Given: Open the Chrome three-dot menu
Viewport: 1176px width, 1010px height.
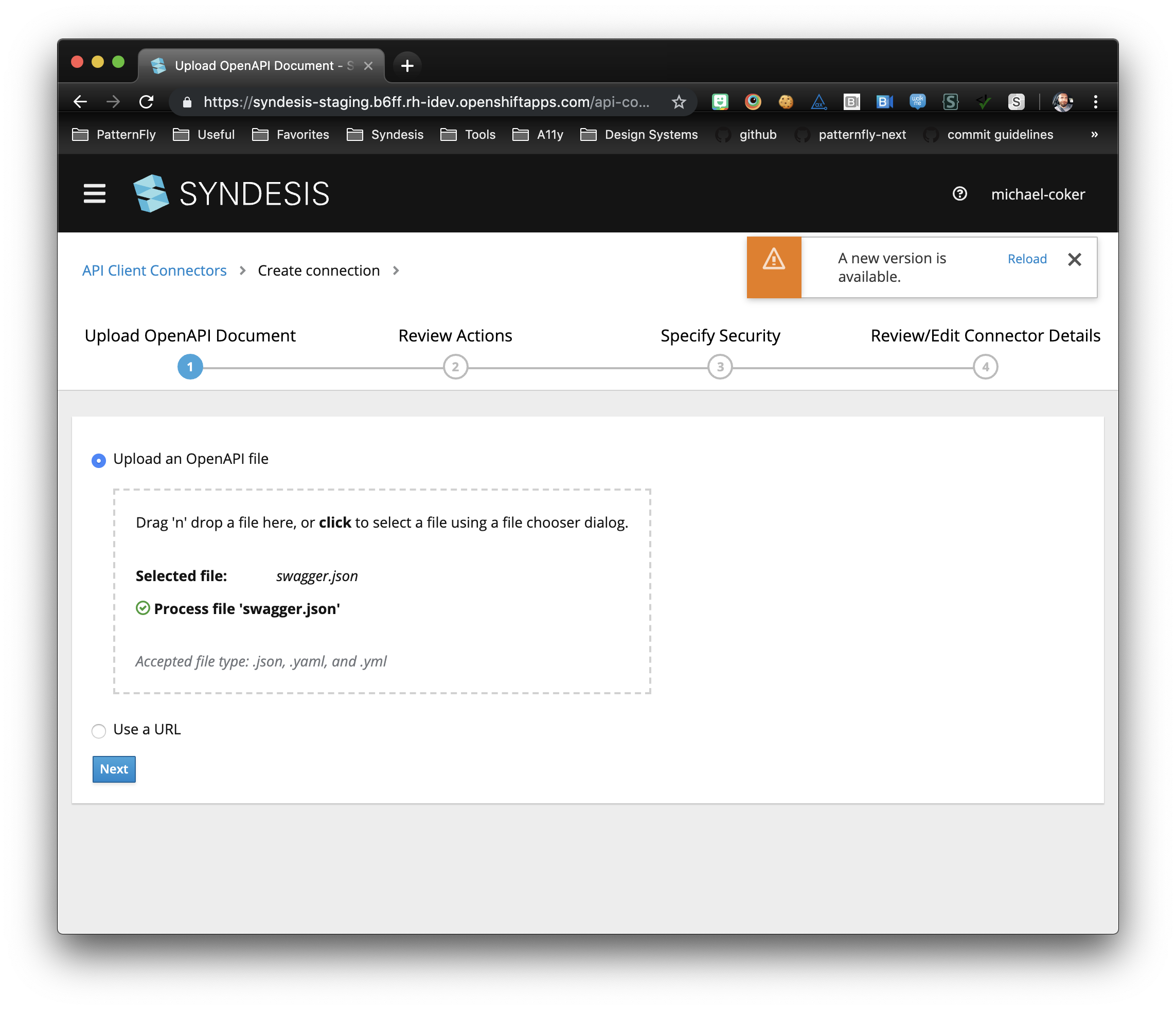Looking at the screenshot, I should [1095, 102].
